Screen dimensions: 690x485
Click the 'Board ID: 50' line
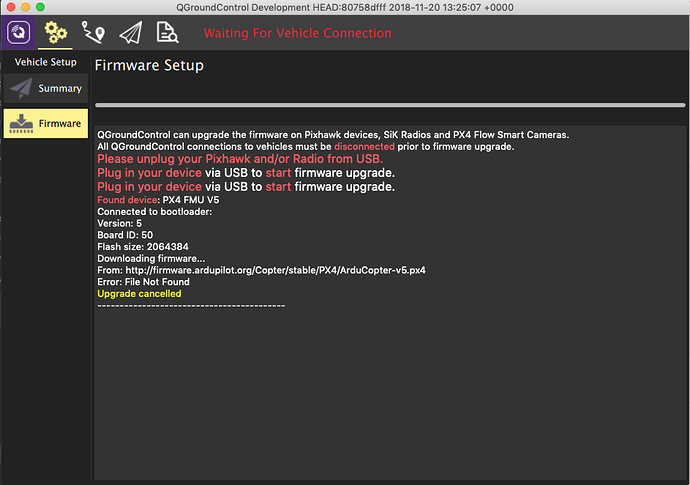(125, 235)
